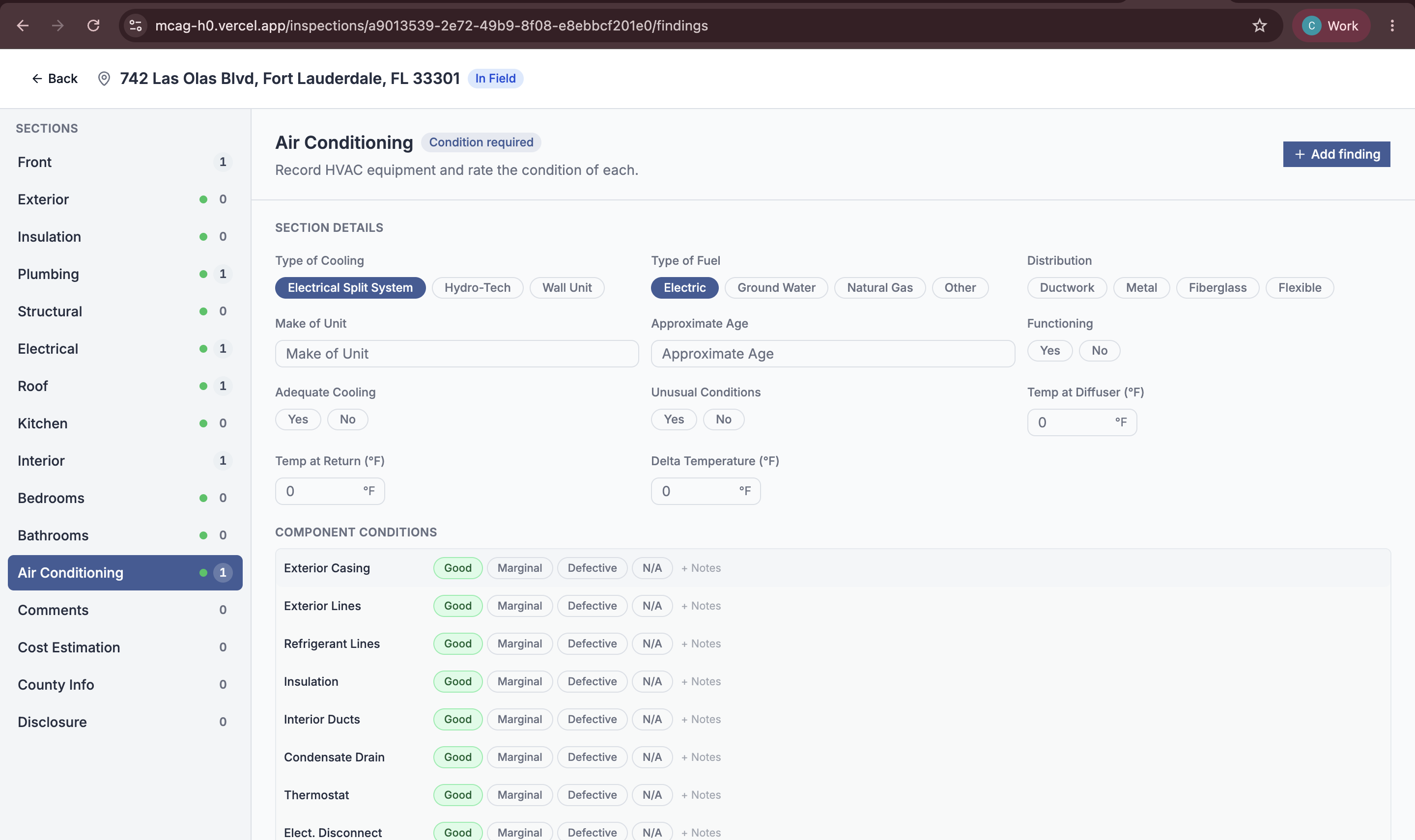The height and width of the screenshot is (840, 1415).
Task: Add notes for Thermostat
Action: (x=701, y=795)
